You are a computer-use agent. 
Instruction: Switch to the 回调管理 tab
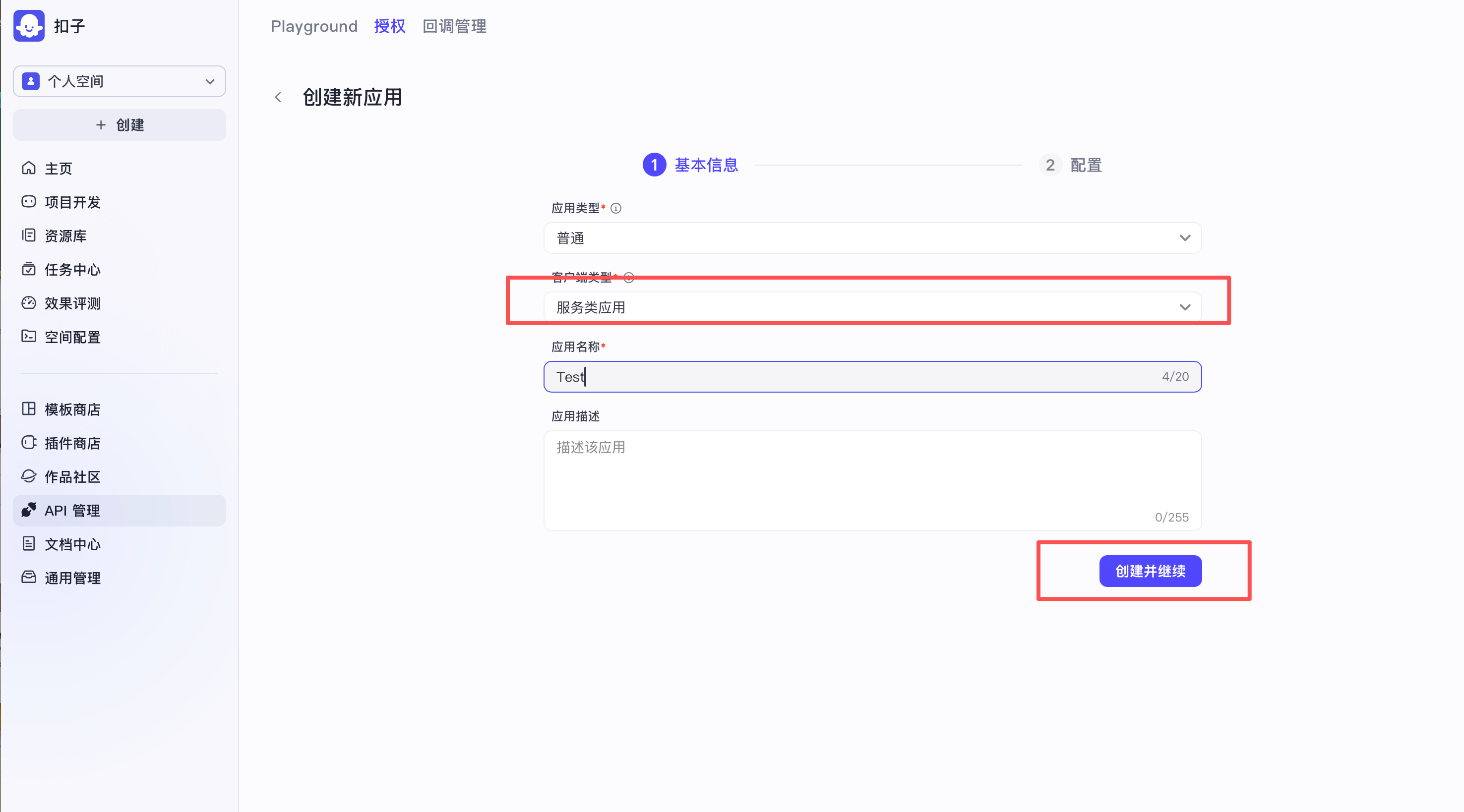tap(454, 26)
